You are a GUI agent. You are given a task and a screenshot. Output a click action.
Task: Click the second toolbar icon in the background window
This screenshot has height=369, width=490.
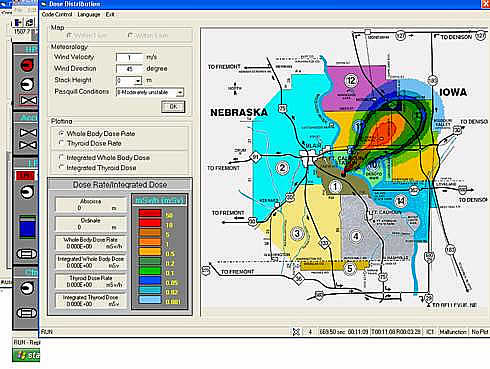(29, 23)
